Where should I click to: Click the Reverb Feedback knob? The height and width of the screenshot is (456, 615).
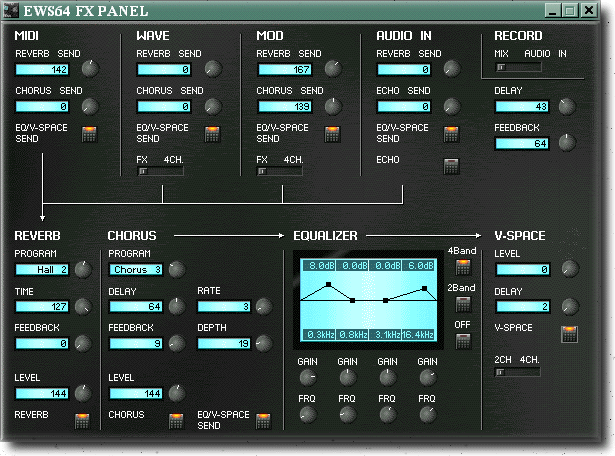(83, 343)
